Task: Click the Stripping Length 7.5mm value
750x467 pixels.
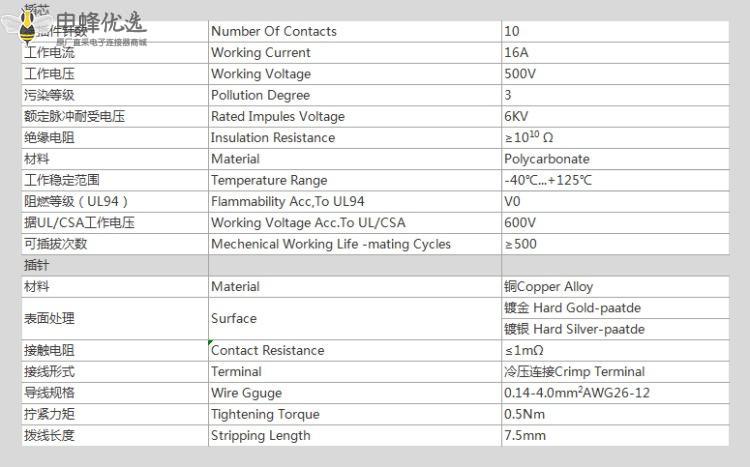Action: (x=525, y=435)
